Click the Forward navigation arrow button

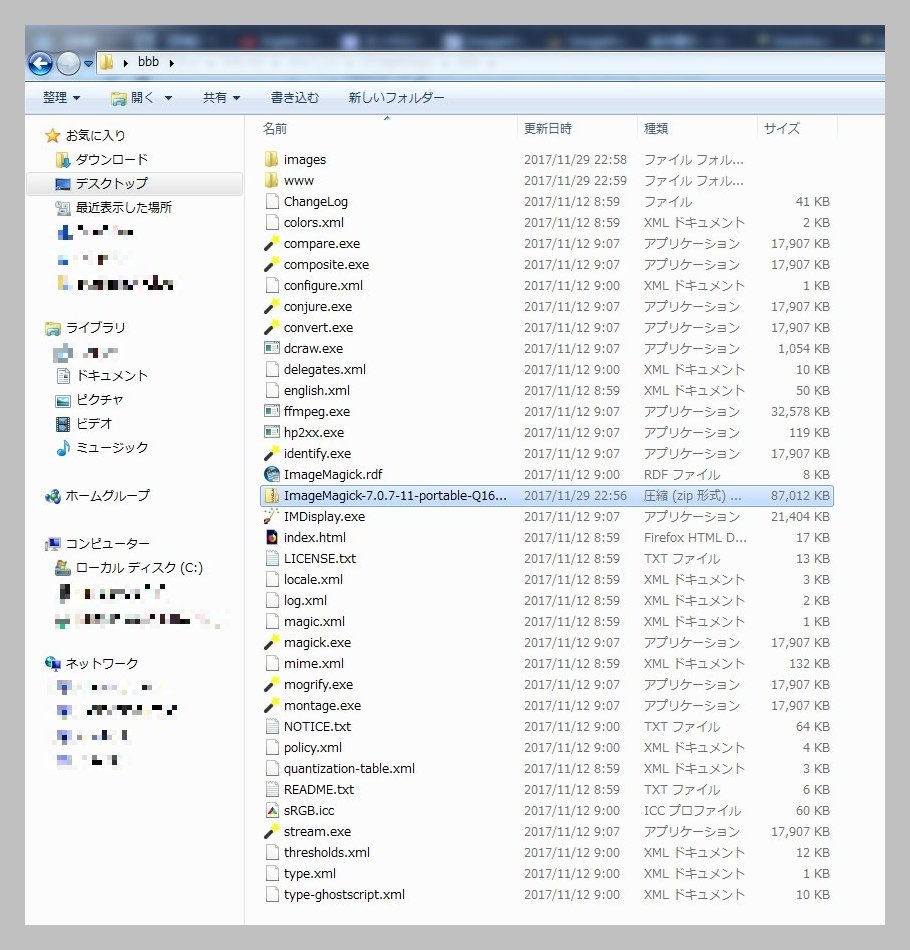click(68, 63)
